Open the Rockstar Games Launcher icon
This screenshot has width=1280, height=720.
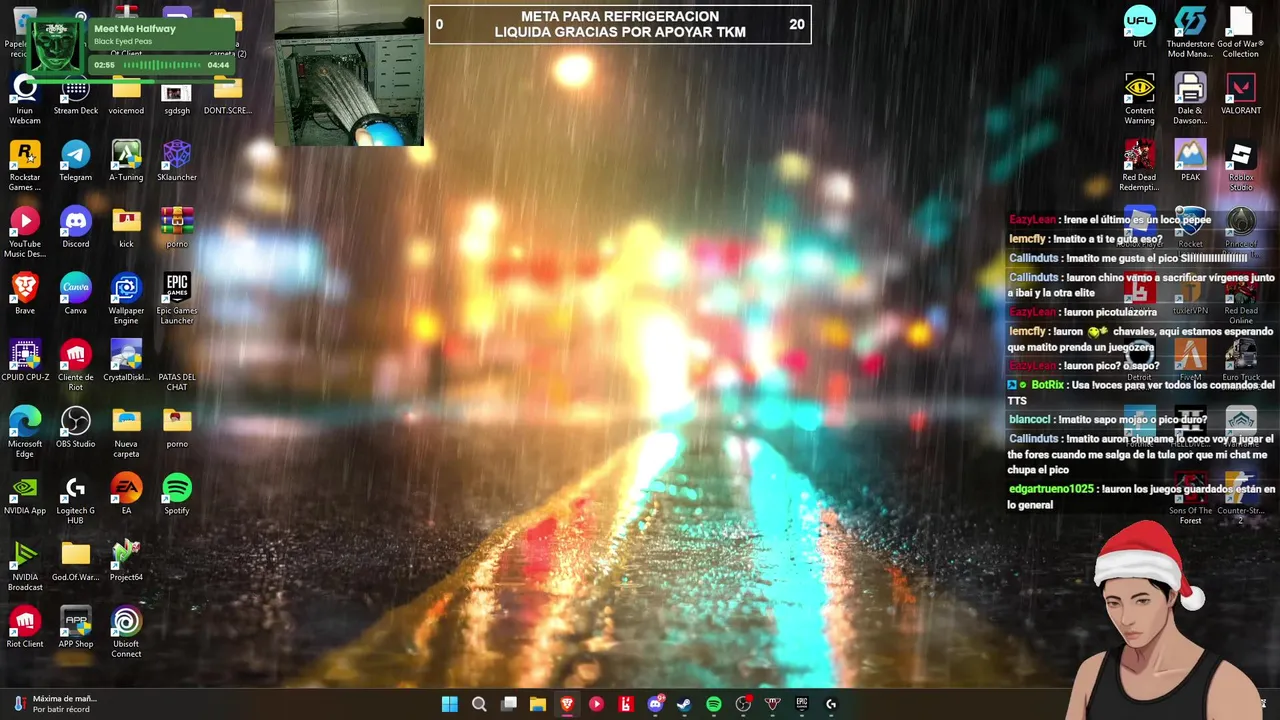(x=25, y=166)
